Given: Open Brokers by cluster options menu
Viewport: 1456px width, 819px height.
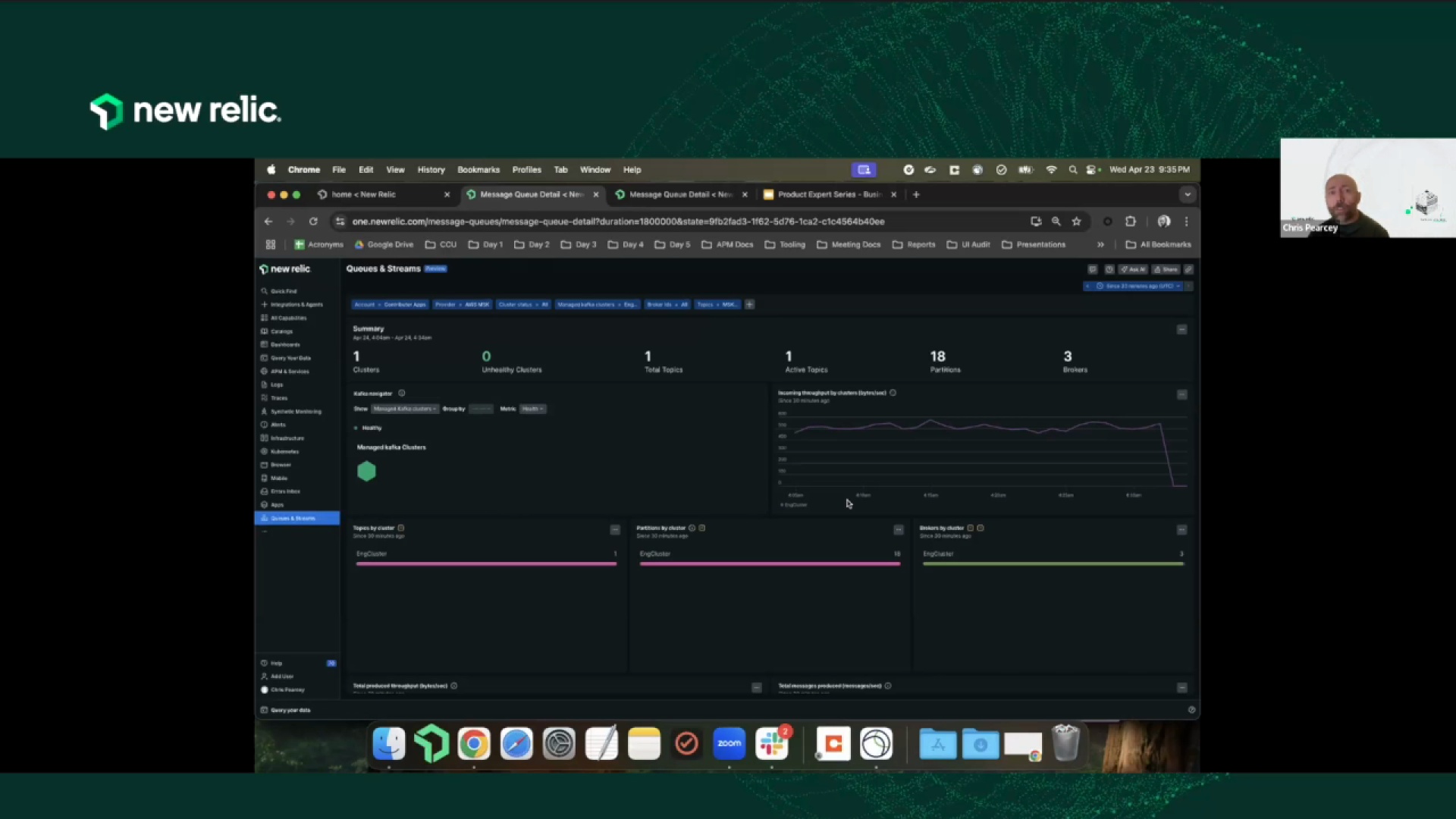Looking at the screenshot, I should click(x=1181, y=530).
